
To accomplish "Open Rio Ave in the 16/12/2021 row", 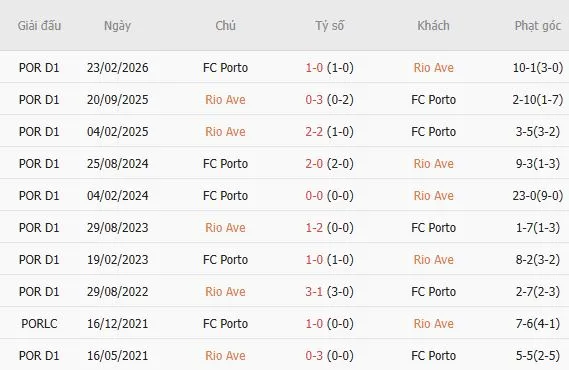I will pos(434,324).
